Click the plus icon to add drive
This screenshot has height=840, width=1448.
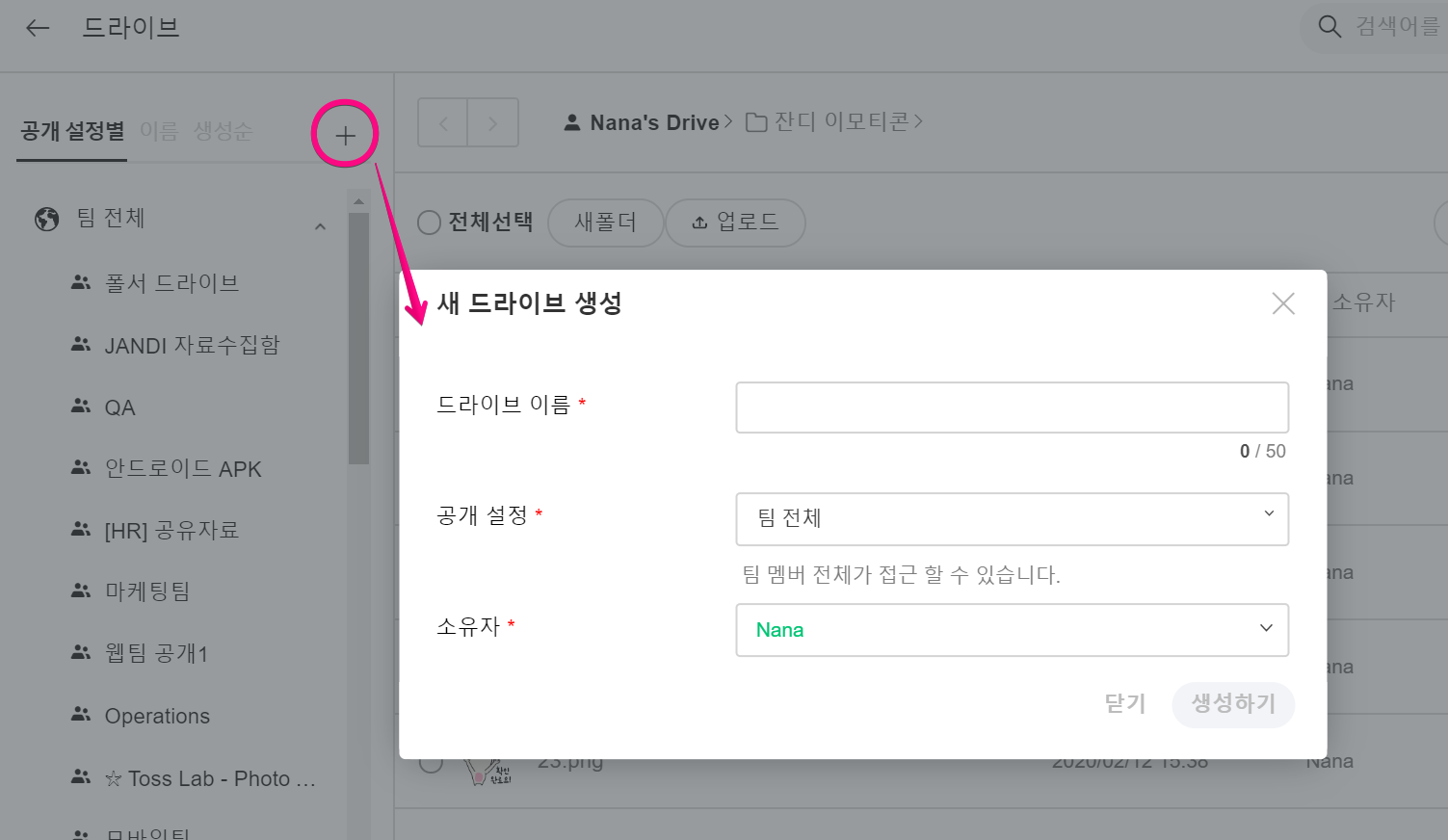pos(345,135)
